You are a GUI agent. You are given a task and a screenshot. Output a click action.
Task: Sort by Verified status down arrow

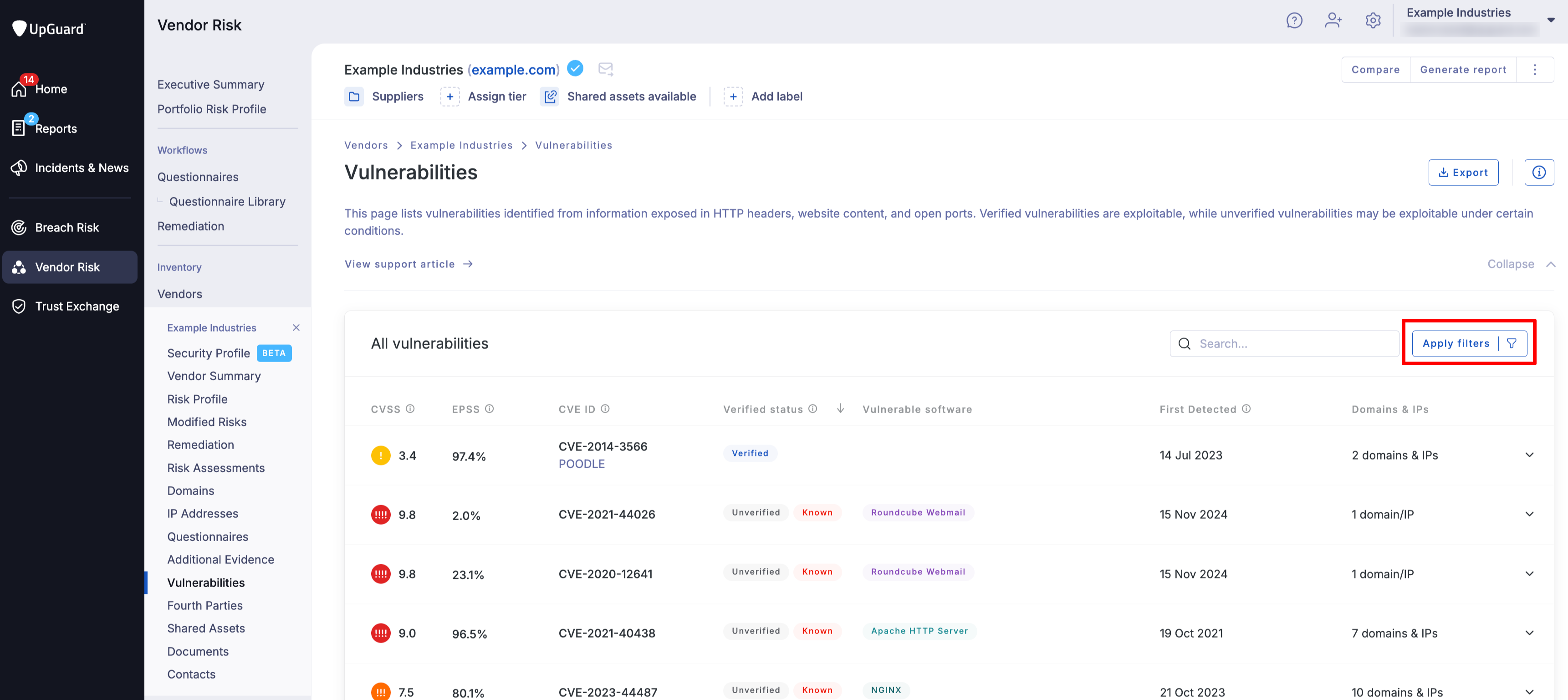[840, 409]
